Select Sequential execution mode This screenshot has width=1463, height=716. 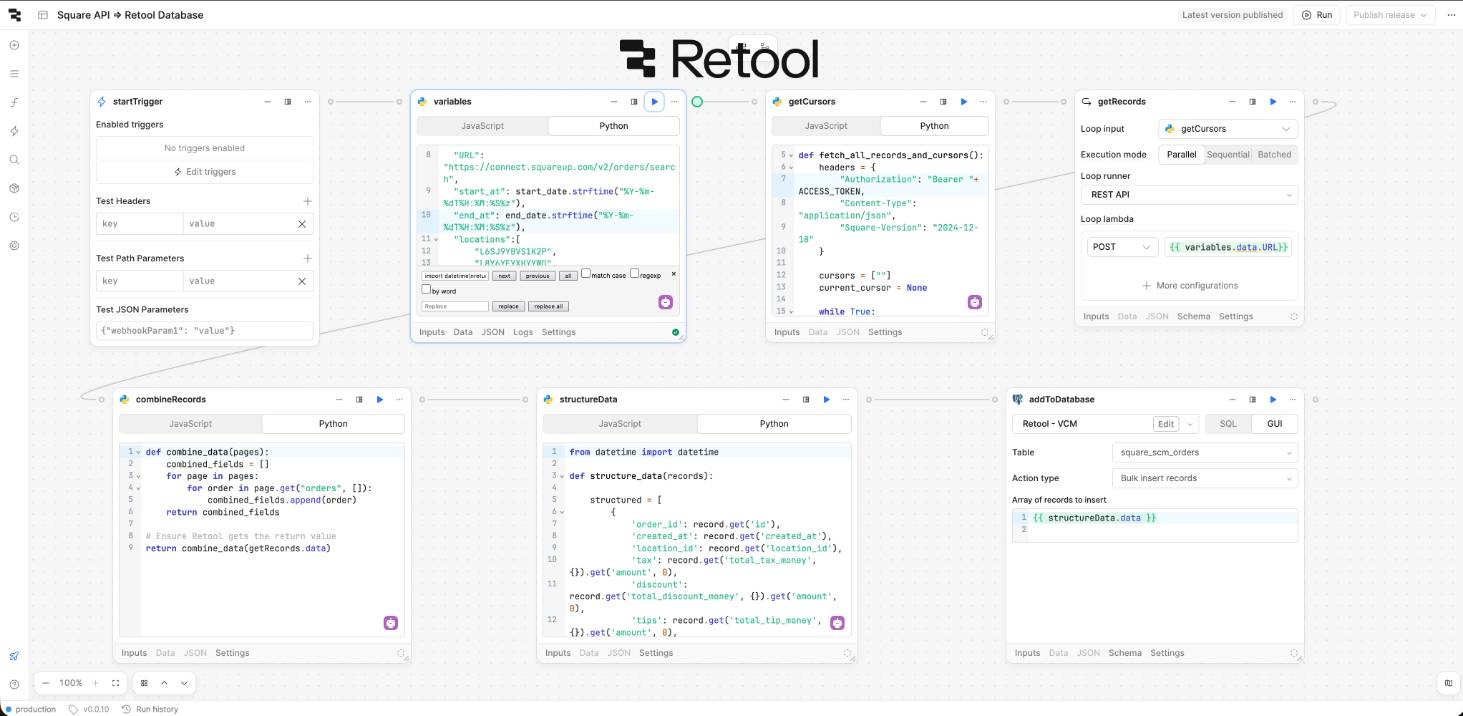1228,154
